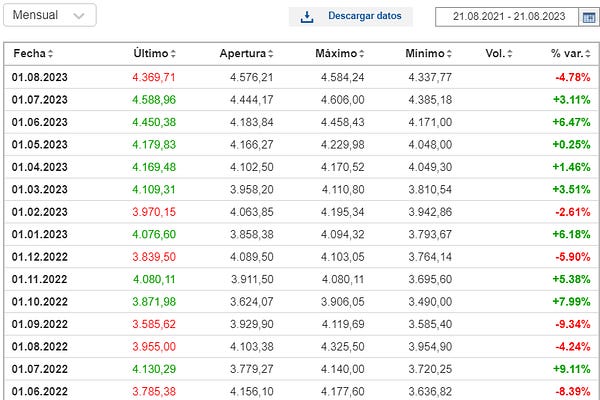
Task: Click the closing value 4.130,29
Action: click(154, 369)
